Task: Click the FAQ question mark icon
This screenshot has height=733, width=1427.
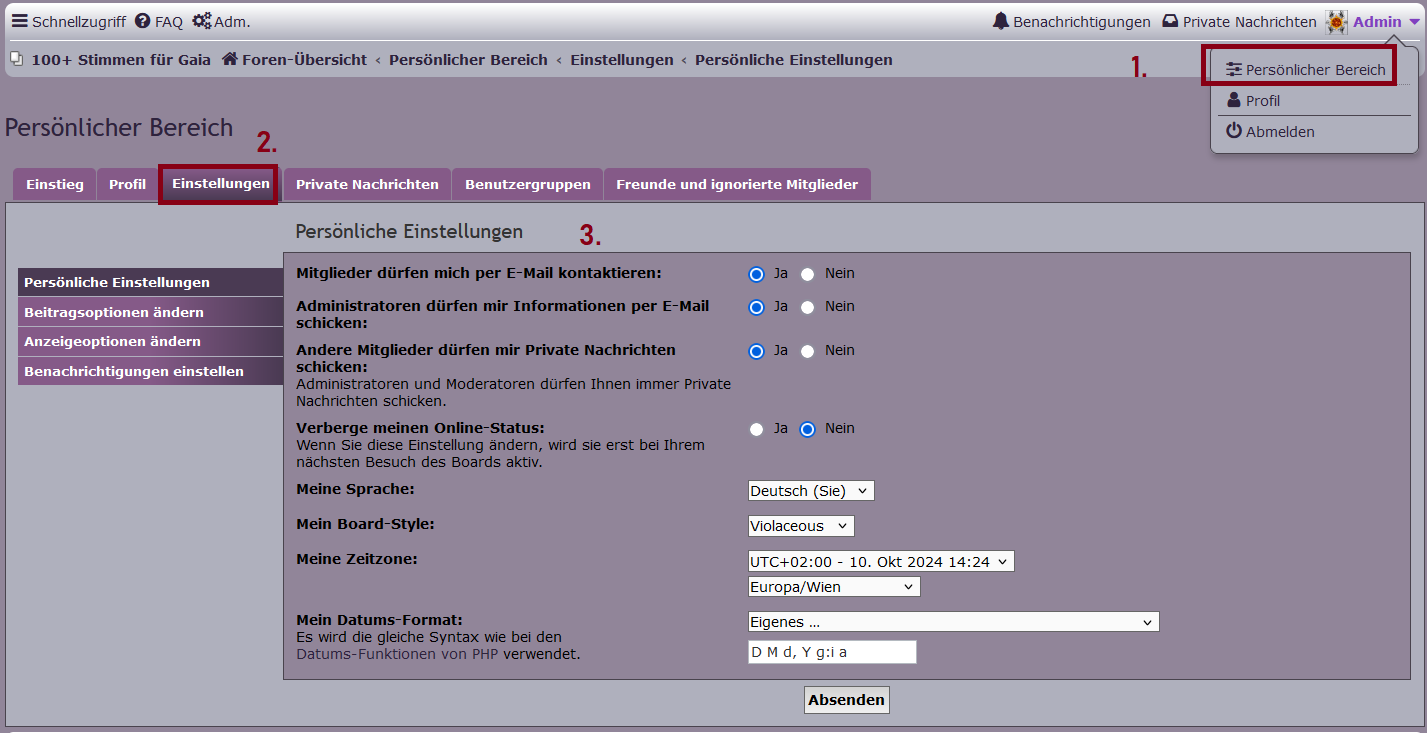Action: click(x=142, y=21)
